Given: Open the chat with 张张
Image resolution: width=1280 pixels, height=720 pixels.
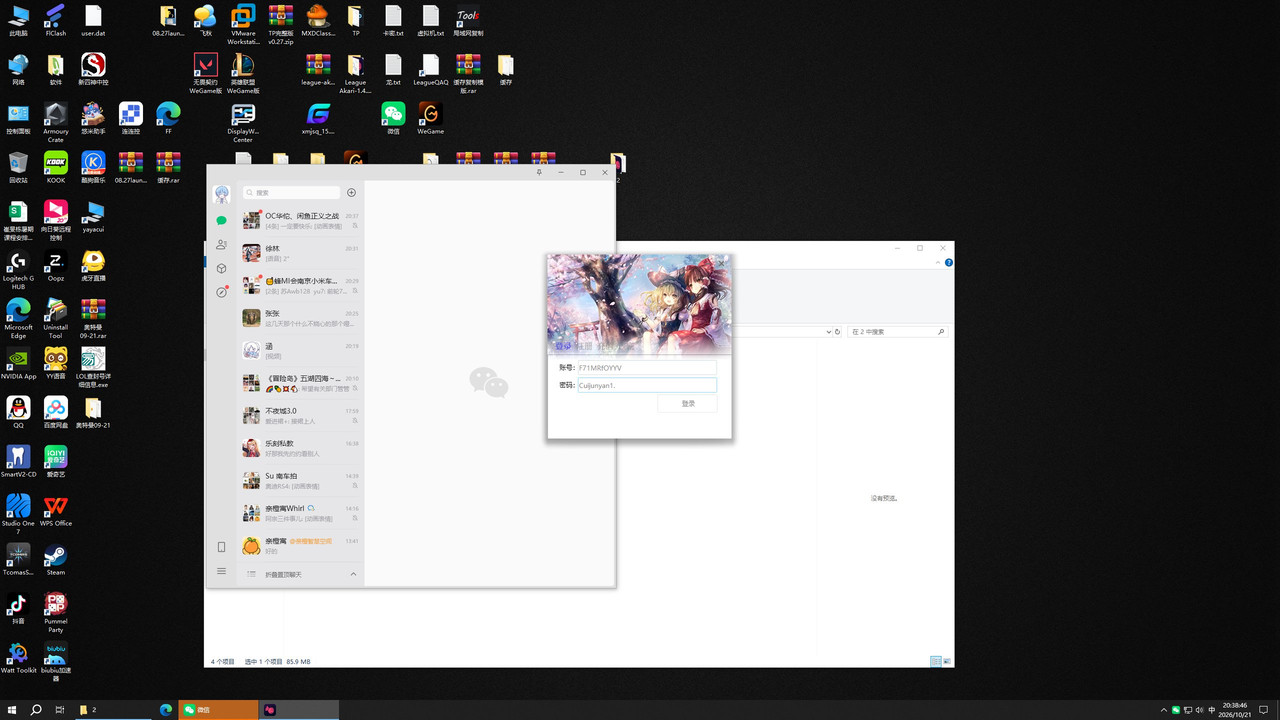Looking at the screenshot, I should 300,318.
